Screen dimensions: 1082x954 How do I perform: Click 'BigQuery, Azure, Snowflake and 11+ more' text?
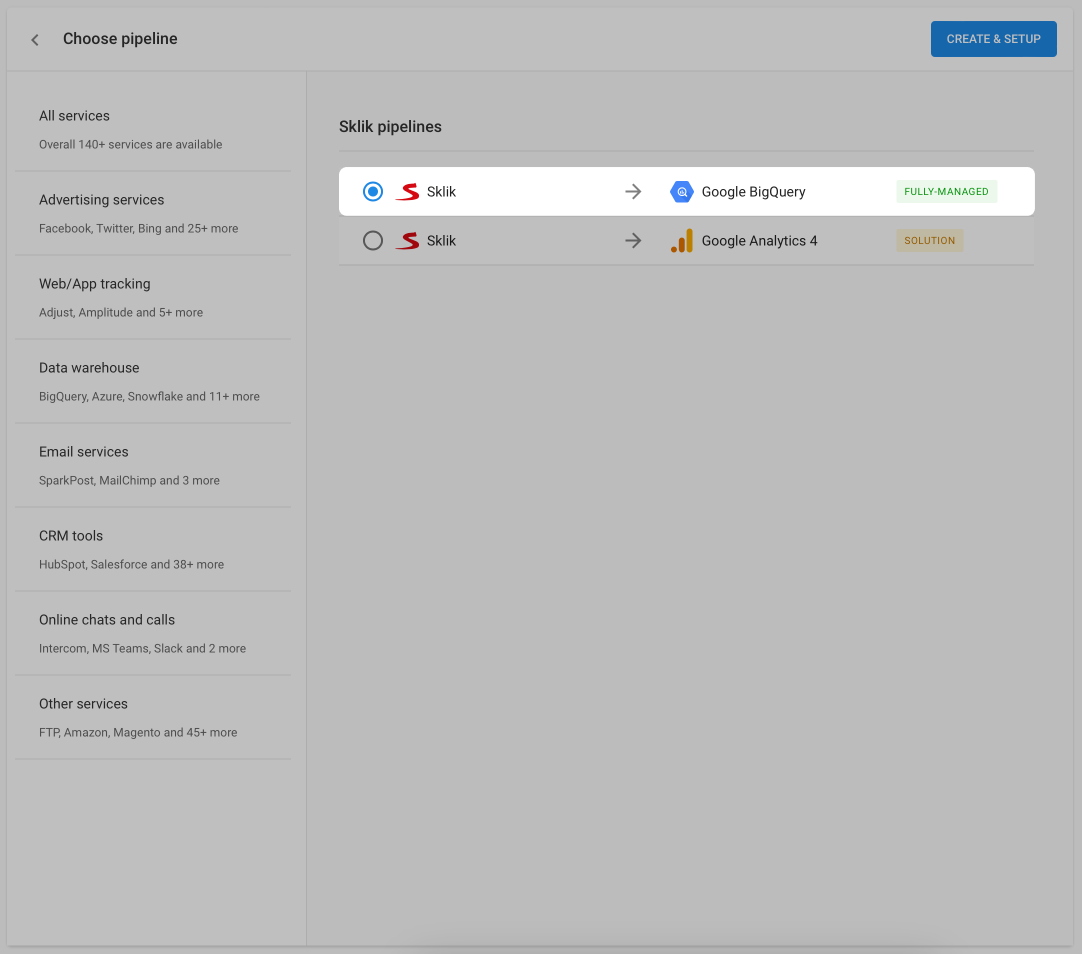tap(149, 397)
